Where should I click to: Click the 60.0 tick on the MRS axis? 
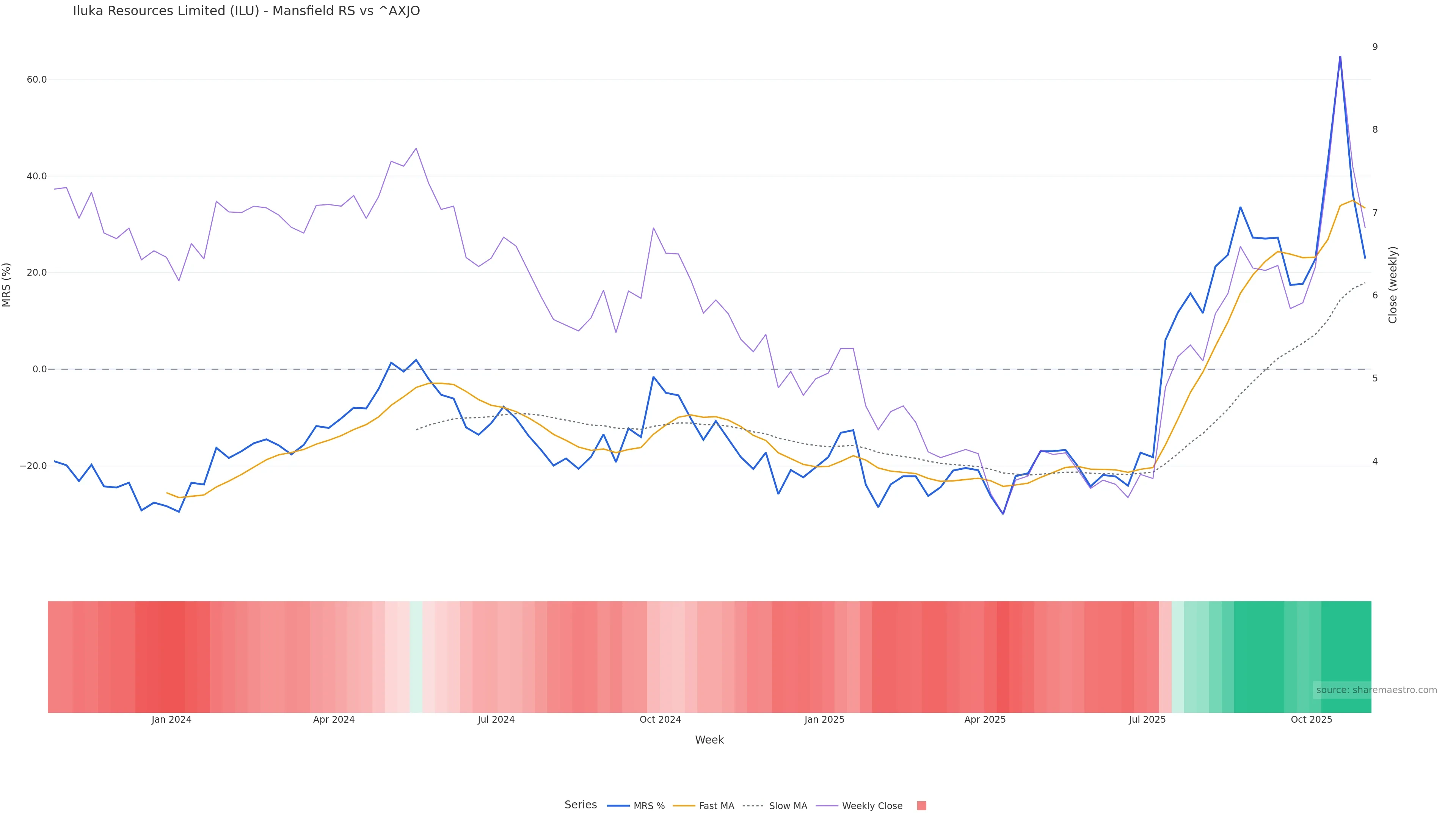(37, 80)
